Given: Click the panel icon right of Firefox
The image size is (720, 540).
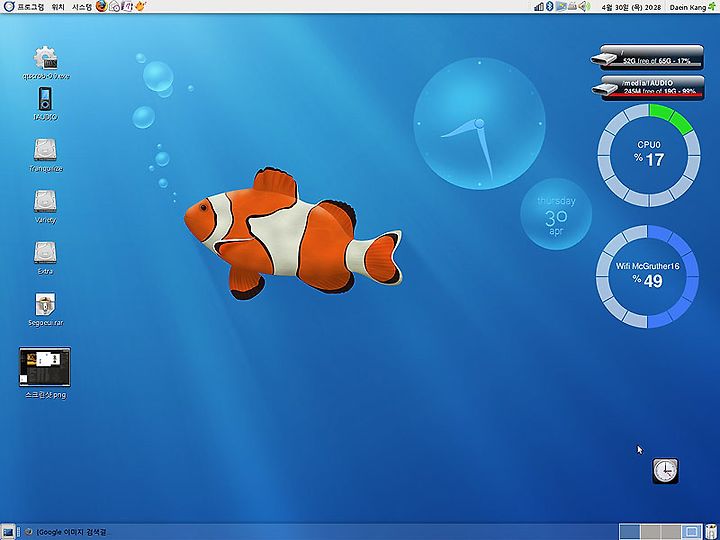Looking at the screenshot, I should point(114,6).
